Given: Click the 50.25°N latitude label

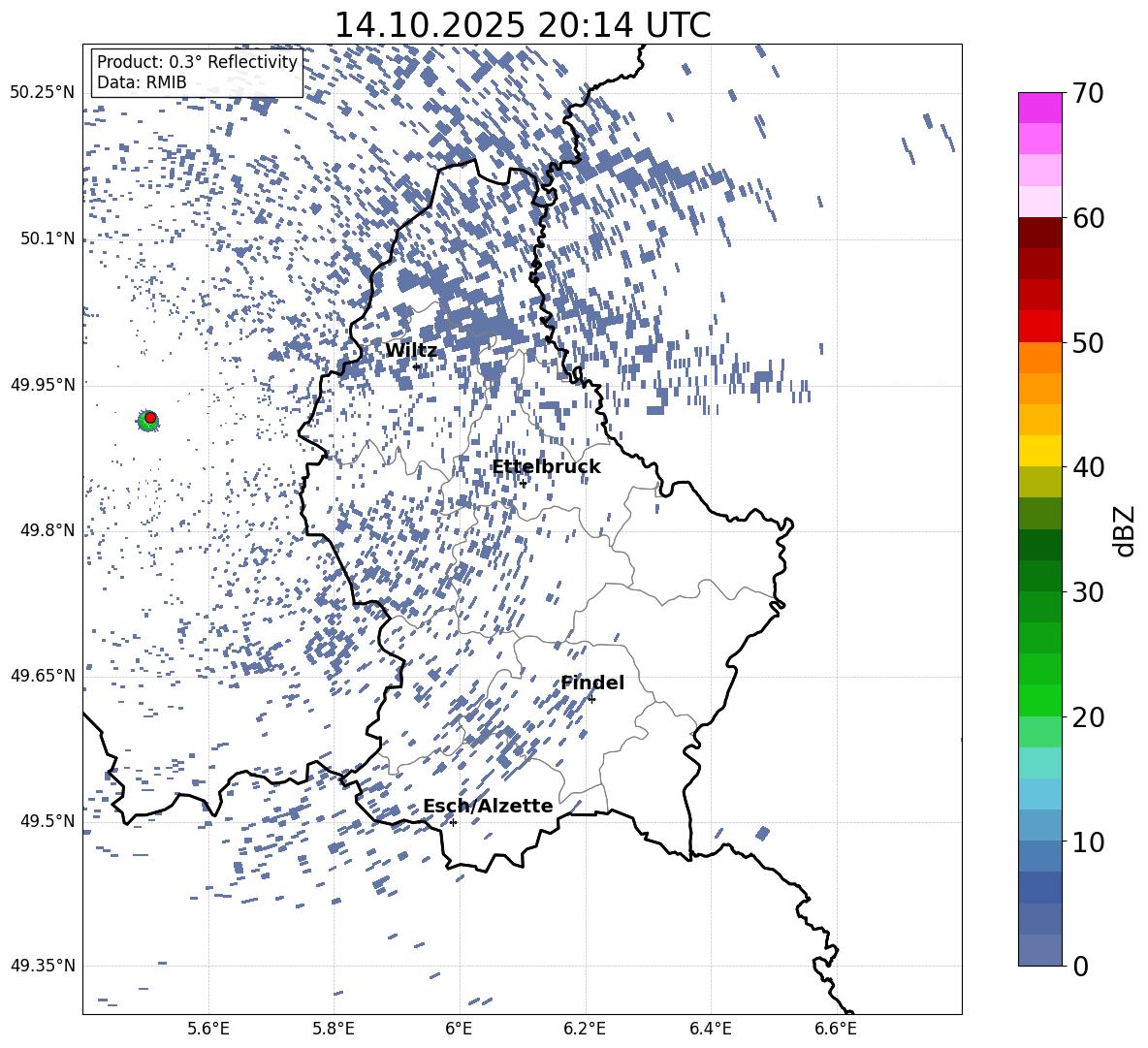Looking at the screenshot, I should tap(43, 93).
